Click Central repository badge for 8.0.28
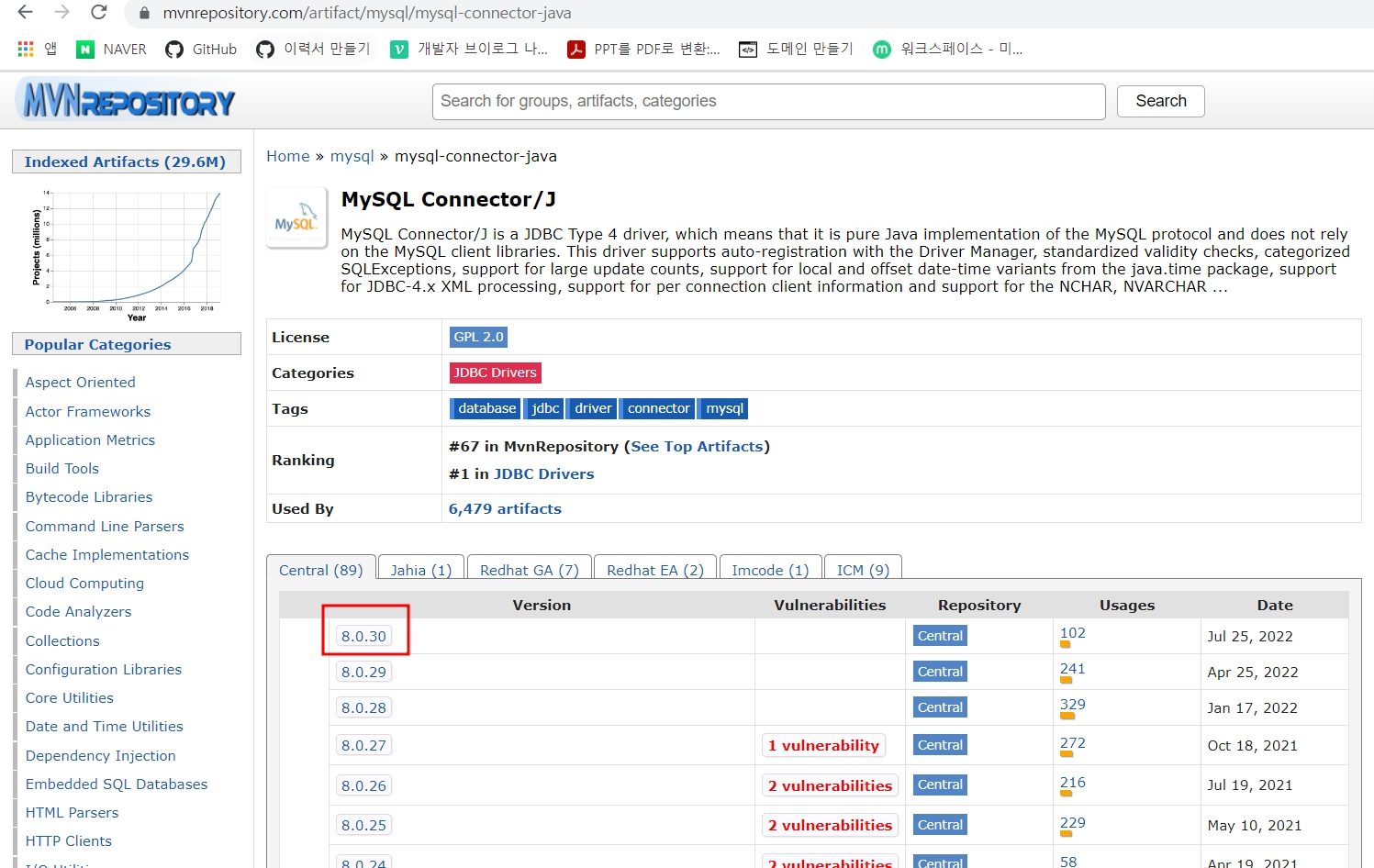 click(x=940, y=707)
